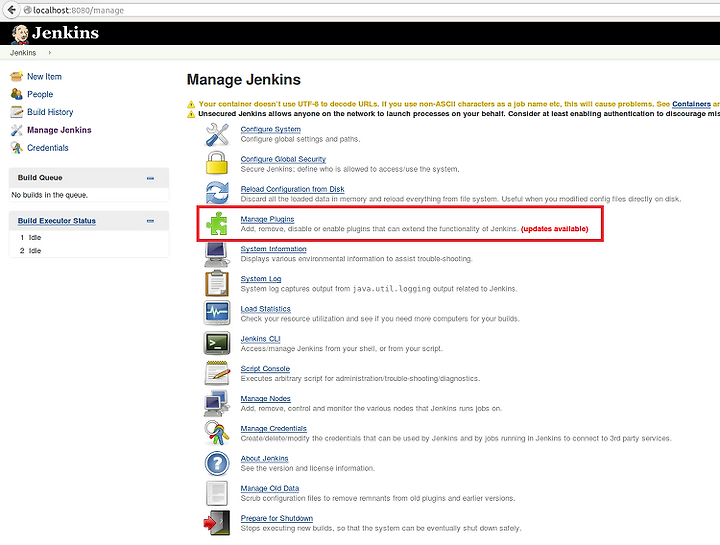Select Manage Jenkins in the sidebar
The height and width of the screenshot is (545, 720).
(59, 130)
